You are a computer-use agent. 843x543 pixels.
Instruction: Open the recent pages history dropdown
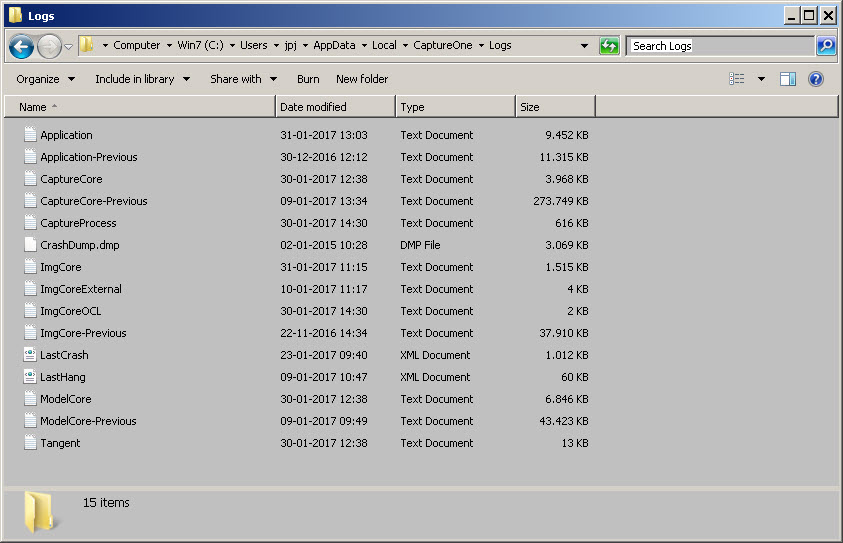[x=69, y=47]
